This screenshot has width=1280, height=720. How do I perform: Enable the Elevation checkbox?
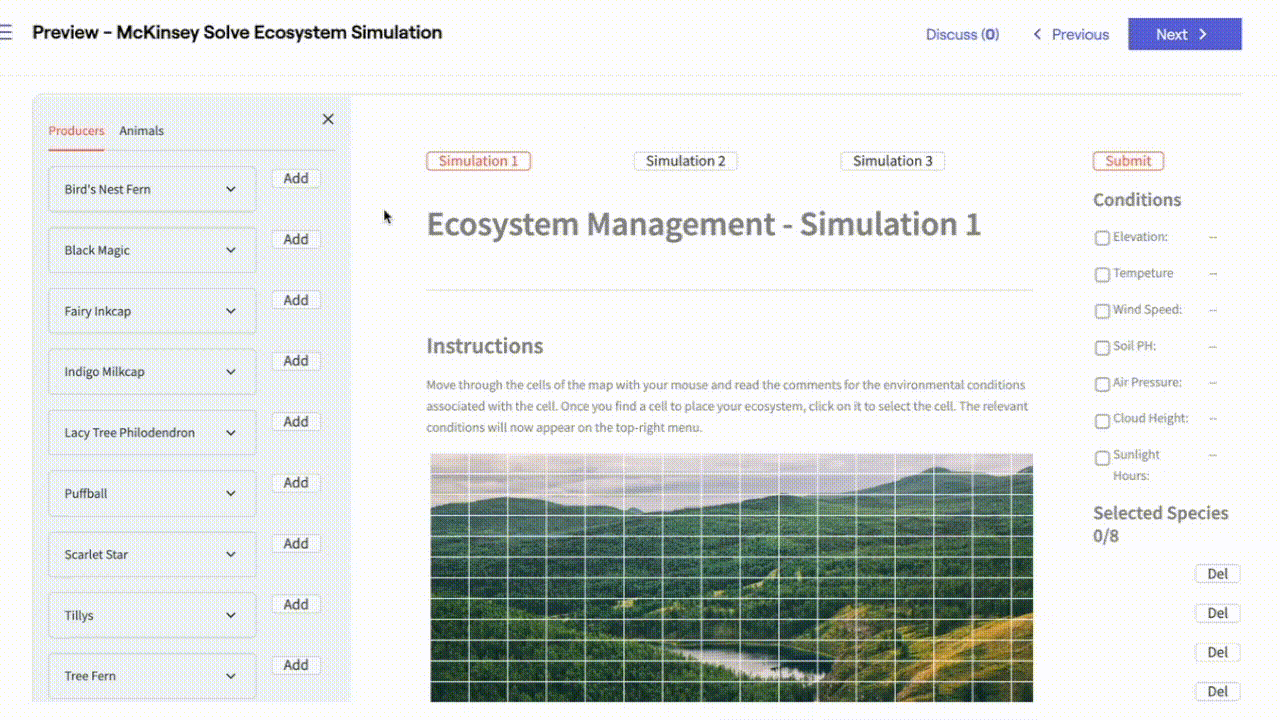(x=1102, y=238)
